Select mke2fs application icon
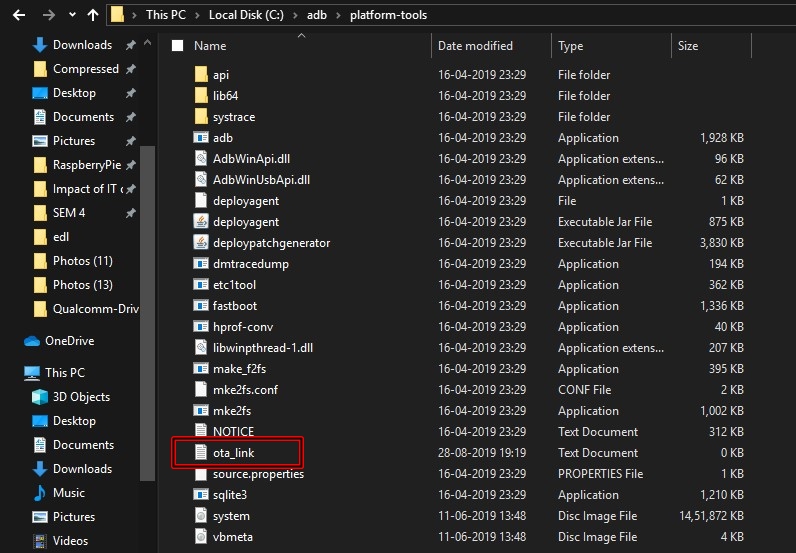The height and width of the screenshot is (553, 796). click(x=202, y=410)
